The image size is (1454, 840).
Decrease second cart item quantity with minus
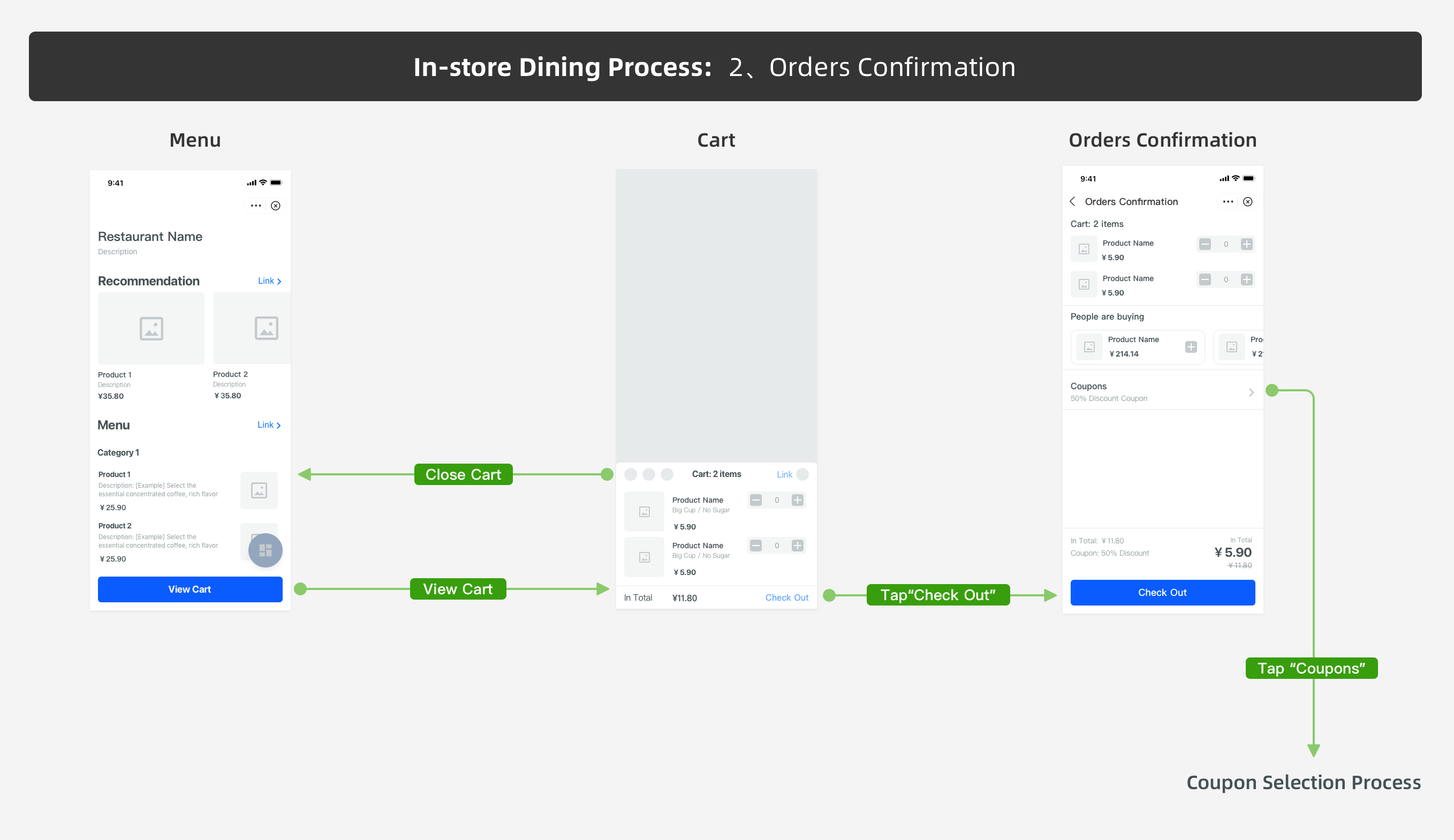point(756,546)
